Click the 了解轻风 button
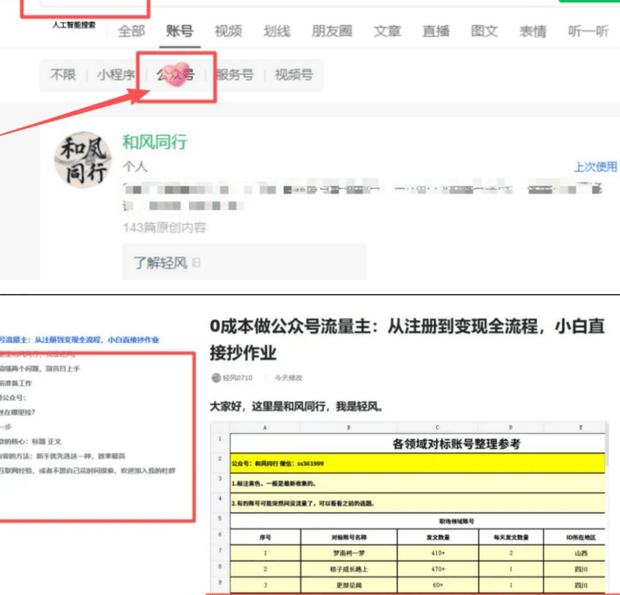The image size is (620, 595). (x=160, y=263)
